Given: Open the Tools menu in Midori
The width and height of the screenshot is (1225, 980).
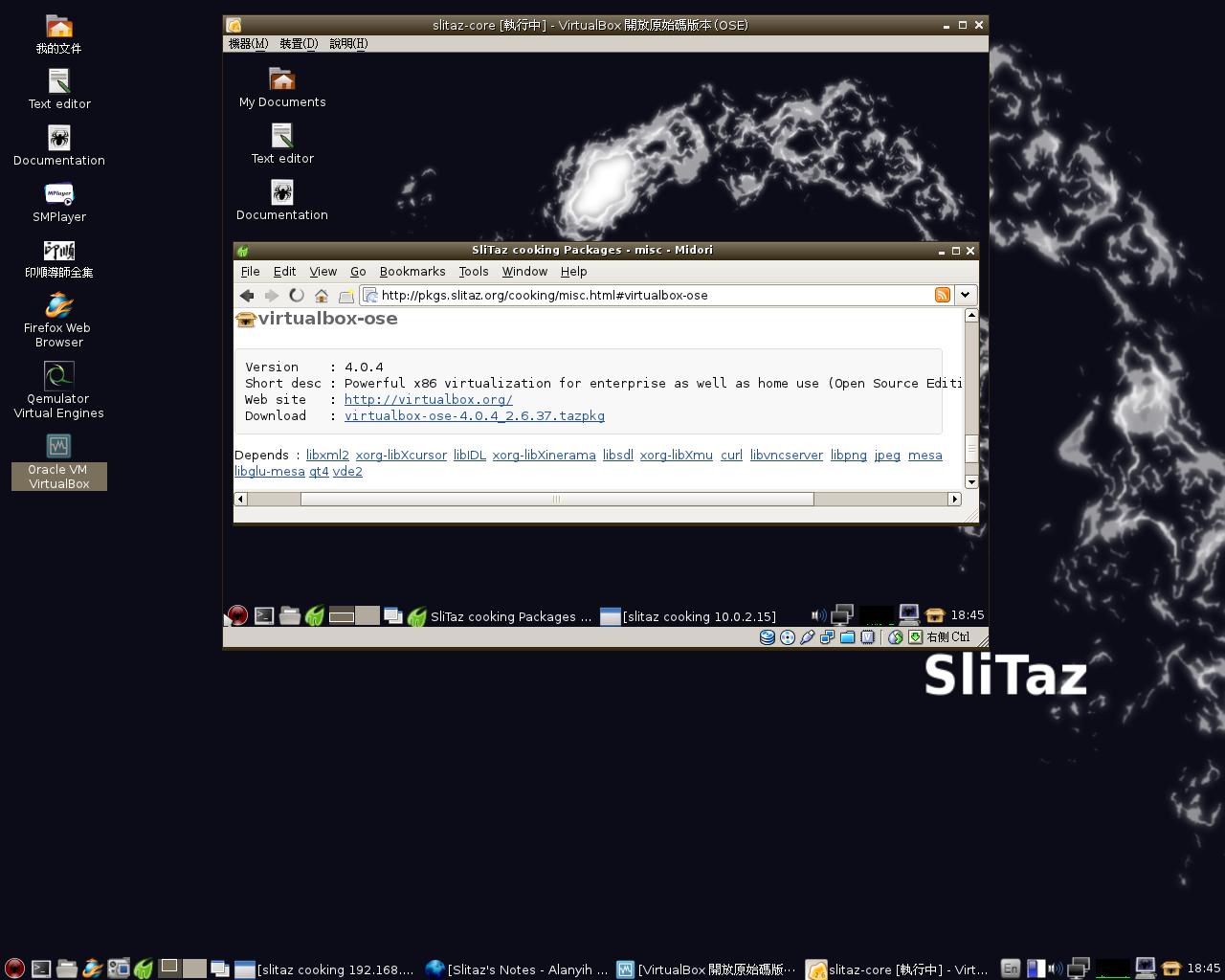Looking at the screenshot, I should [x=474, y=272].
